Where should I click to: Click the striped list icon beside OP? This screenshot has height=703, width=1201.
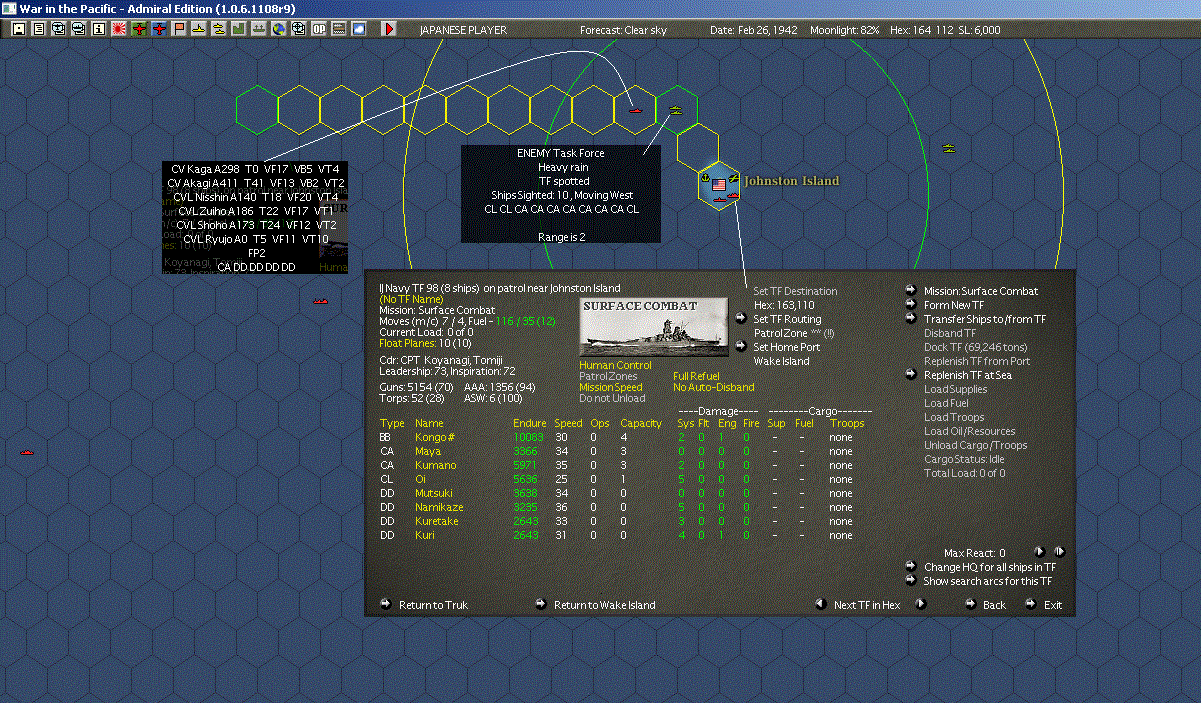coord(339,29)
